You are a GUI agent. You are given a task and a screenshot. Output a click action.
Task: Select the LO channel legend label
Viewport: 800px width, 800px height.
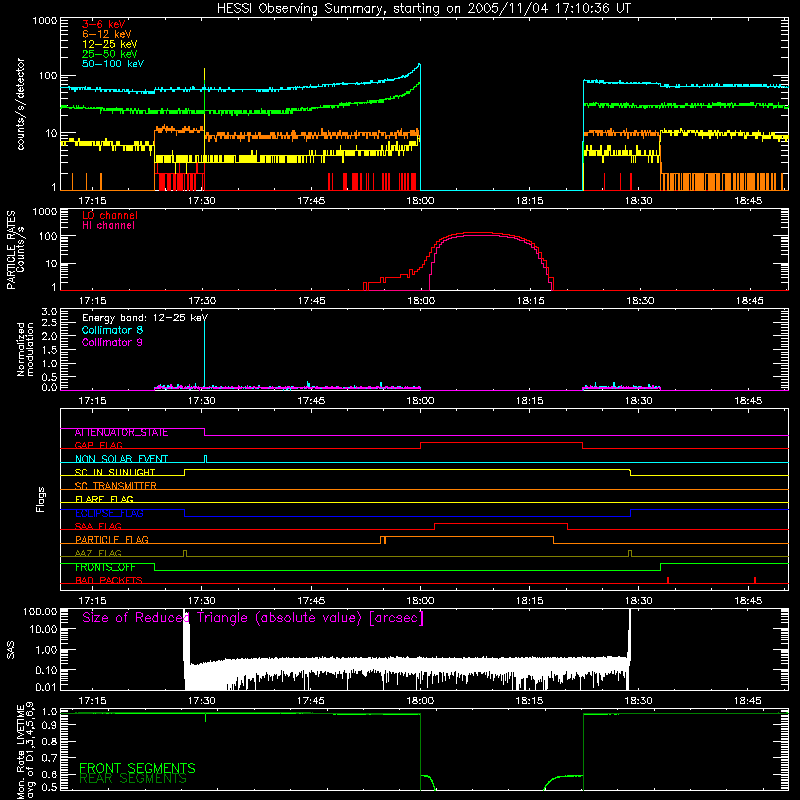(110, 215)
